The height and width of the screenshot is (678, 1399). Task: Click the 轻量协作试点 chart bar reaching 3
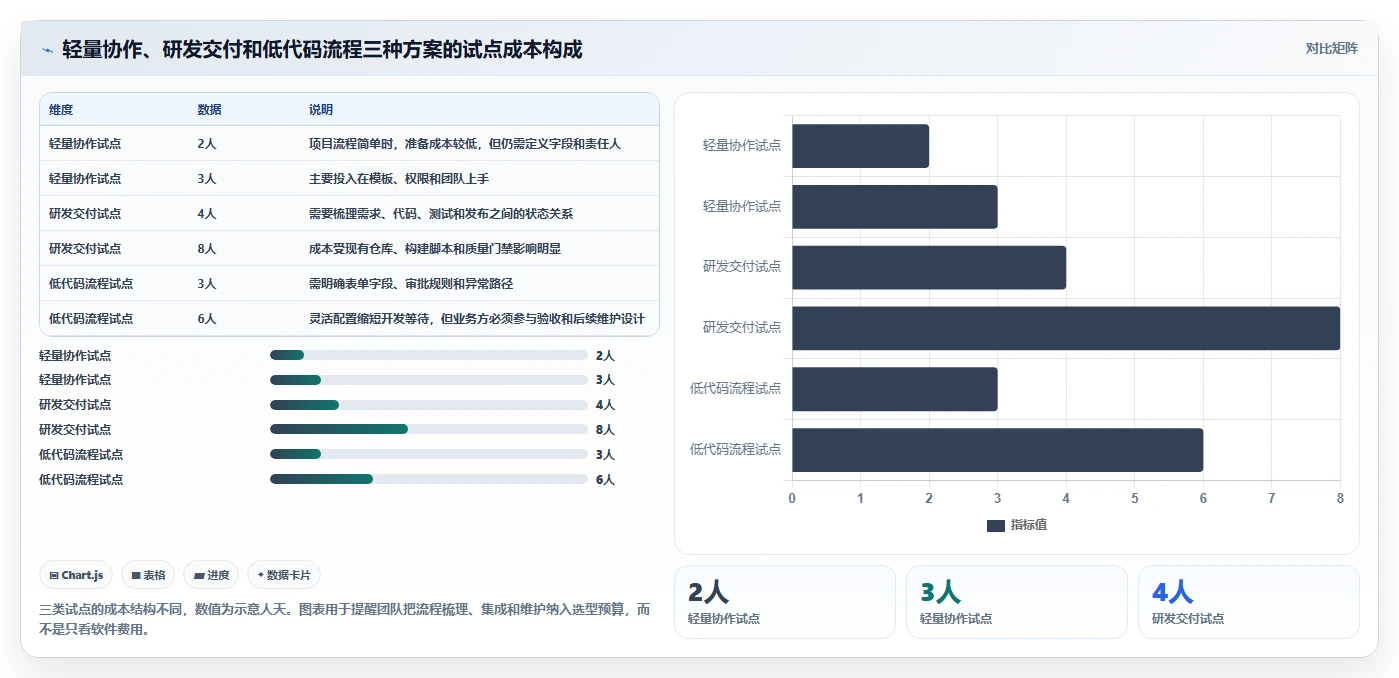pyautogui.click(x=894, y=206)
